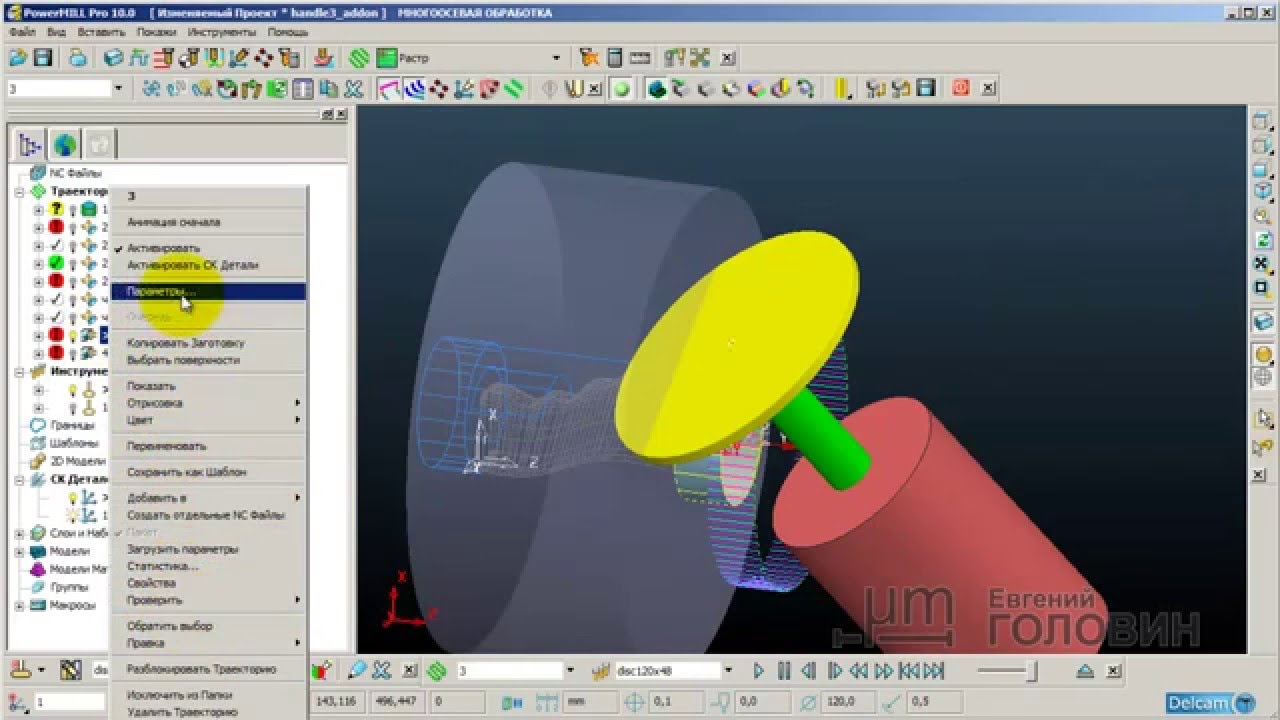Viewport: 1280px width, 720px height.
Task: Click the units icon in the status bar
Action: 546,702
